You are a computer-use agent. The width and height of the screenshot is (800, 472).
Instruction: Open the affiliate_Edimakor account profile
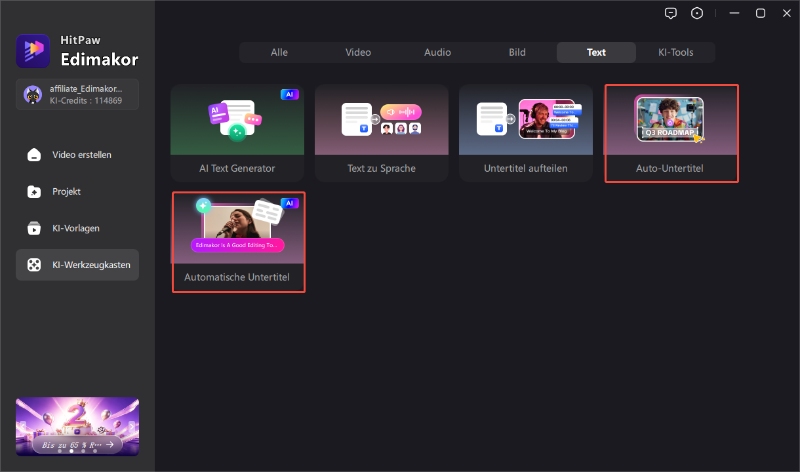77,94
